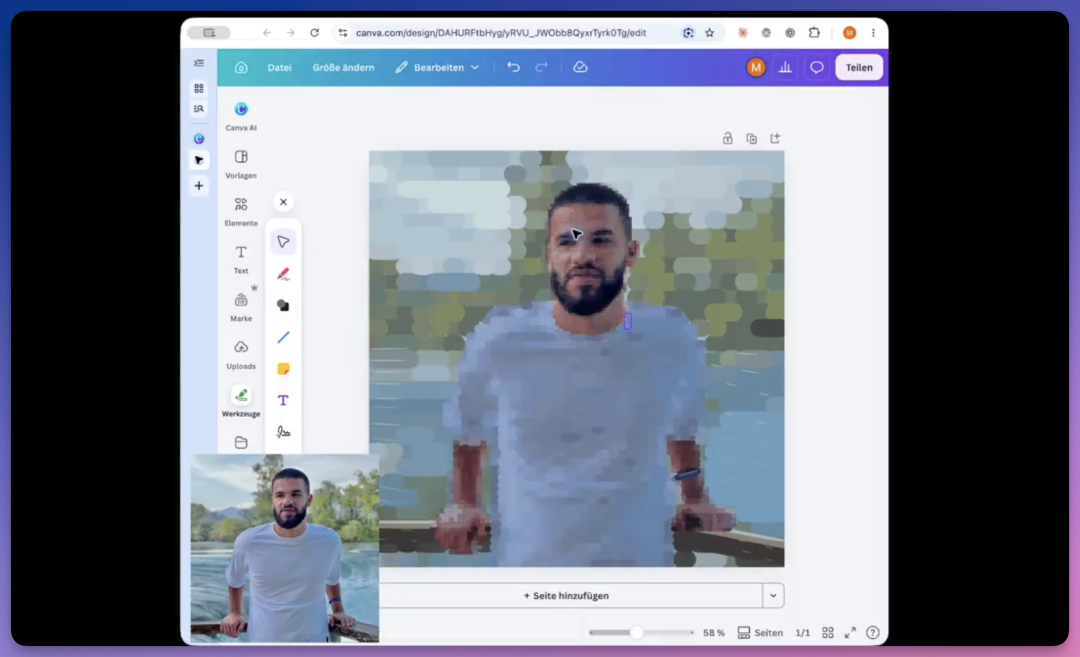
Task: Open grid view of pages
Action: point(828,632)
